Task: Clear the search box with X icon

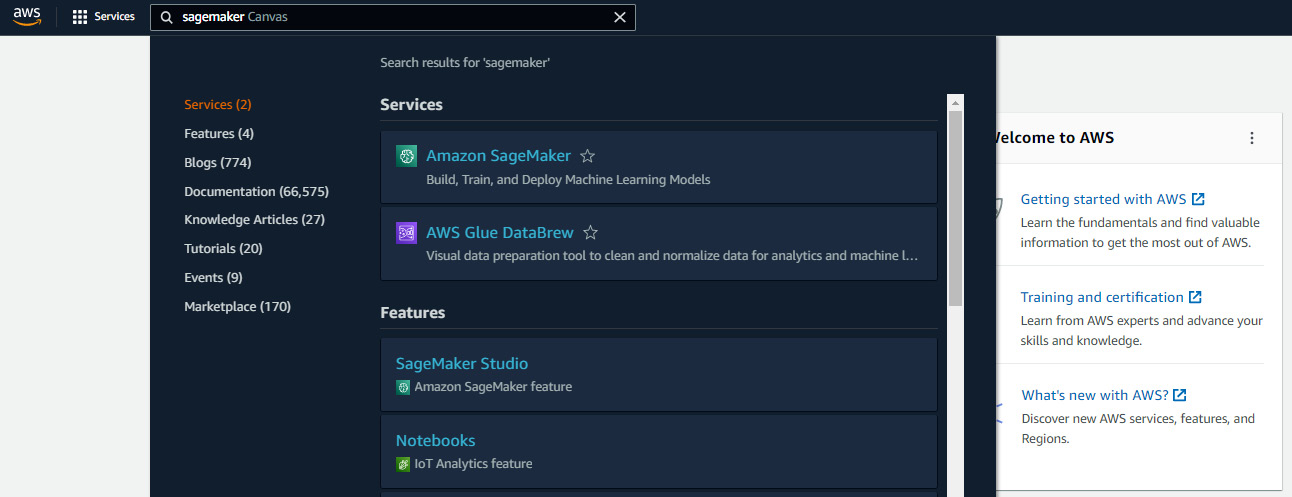Action: click(x=620, y=17)
